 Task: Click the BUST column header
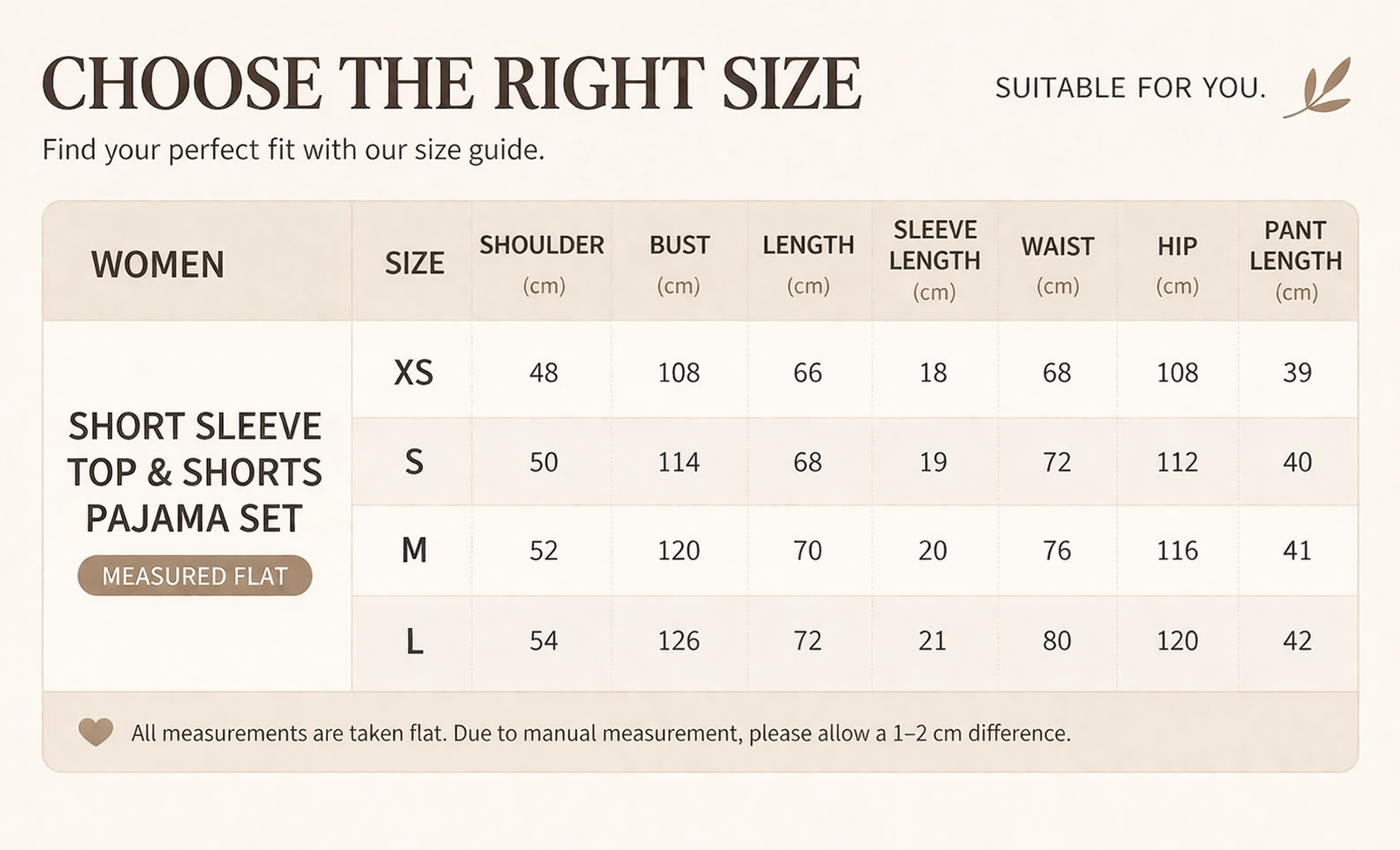[680, 261]
